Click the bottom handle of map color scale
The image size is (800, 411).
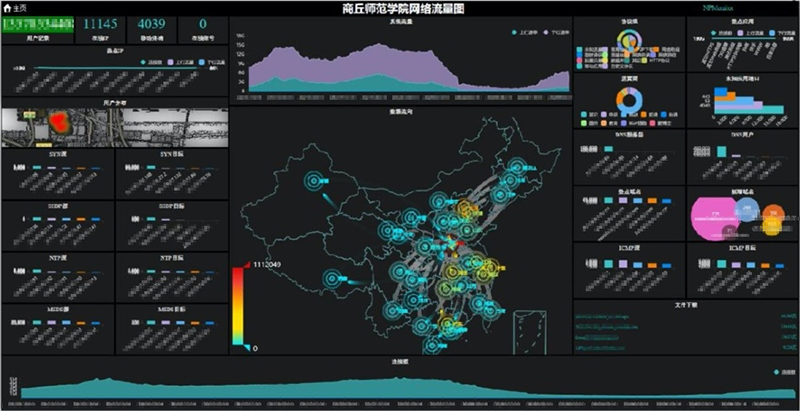[247, 348]
